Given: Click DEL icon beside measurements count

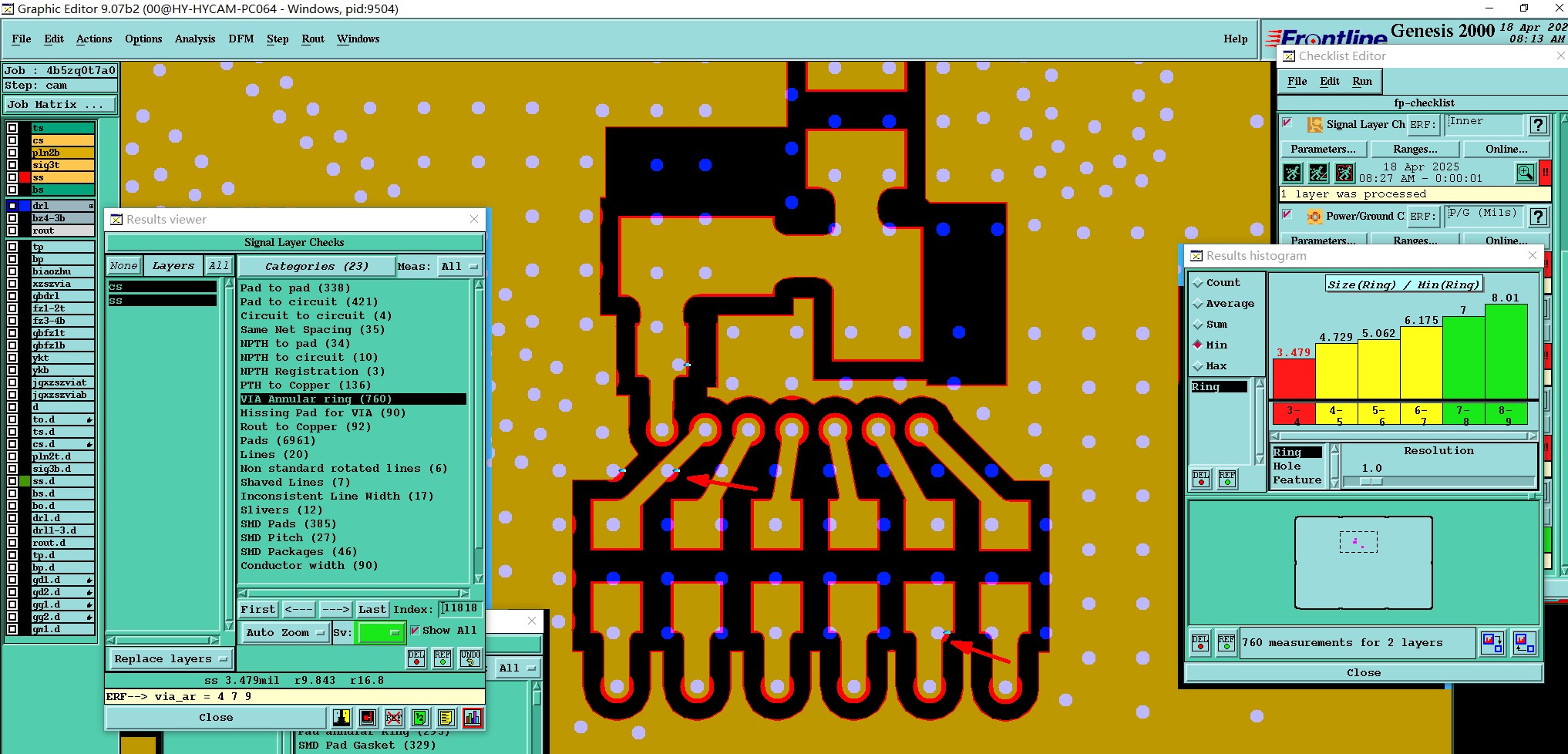Looking at the screenshot, I should 1200,642.
